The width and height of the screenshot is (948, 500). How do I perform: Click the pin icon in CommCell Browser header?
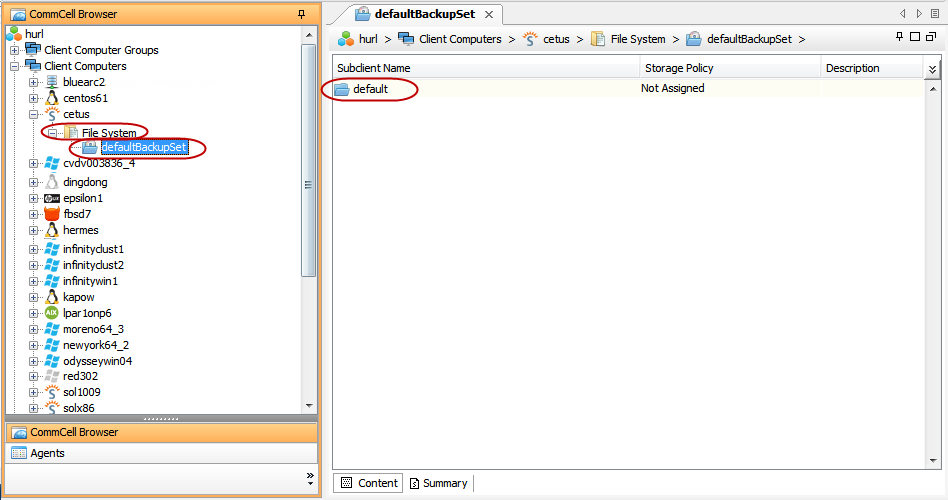(x=302, y=14)
